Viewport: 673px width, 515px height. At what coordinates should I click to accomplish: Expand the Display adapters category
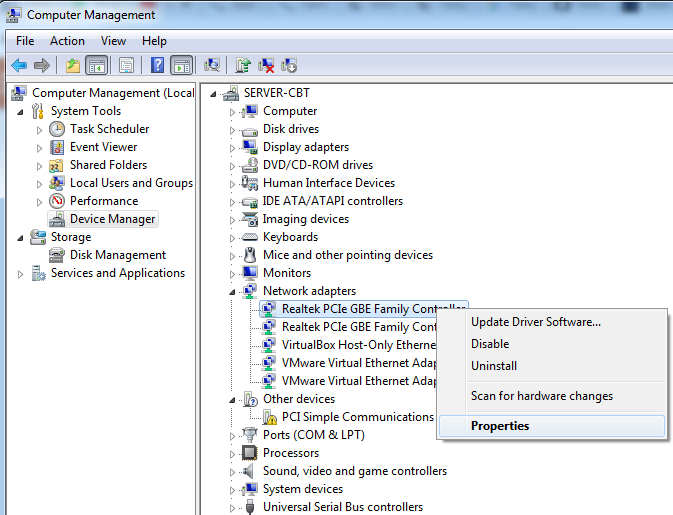tap(232, 148)
